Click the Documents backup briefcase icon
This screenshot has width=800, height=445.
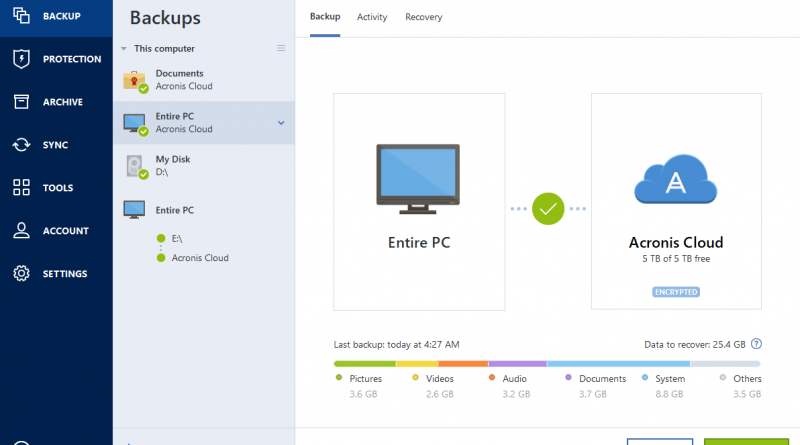pyautogui.click(x=135, y=81)
